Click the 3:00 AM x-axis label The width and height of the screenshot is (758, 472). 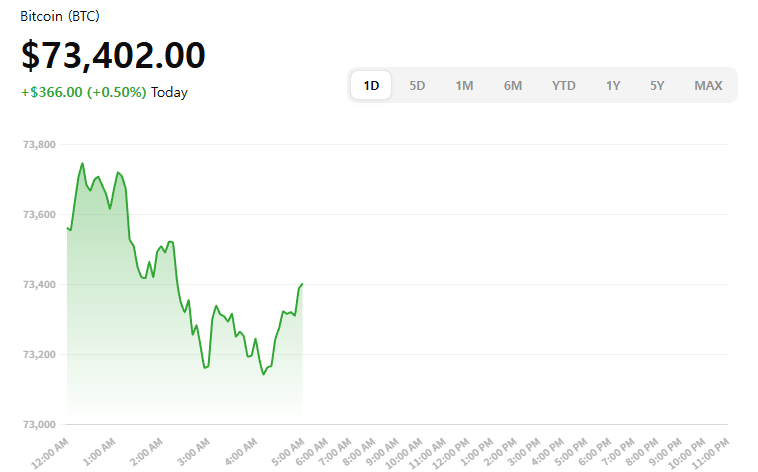(x=193, y=452)
